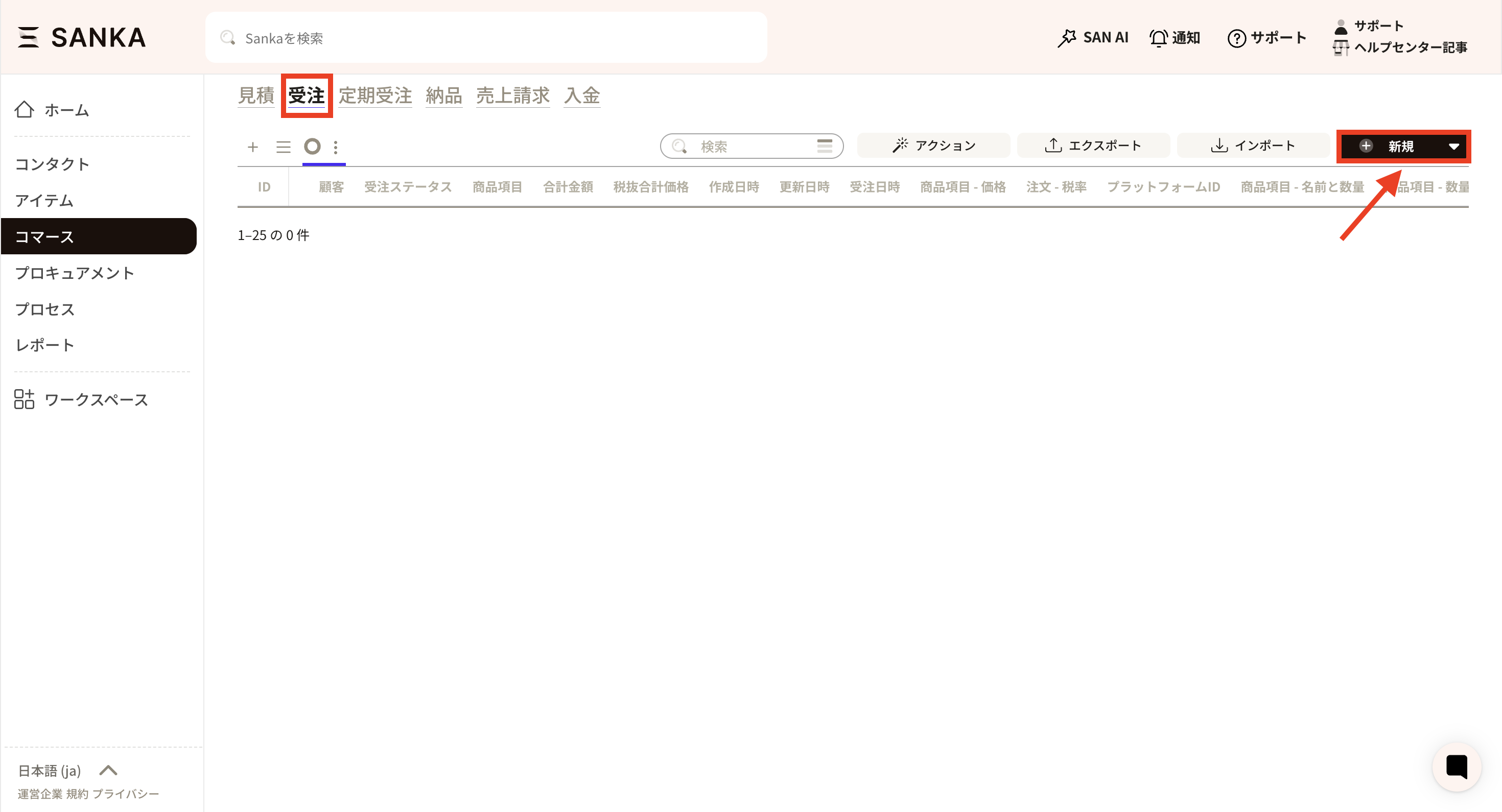Select the circle view toggle
Screen dimensions: 1502x812
[313, 146]
